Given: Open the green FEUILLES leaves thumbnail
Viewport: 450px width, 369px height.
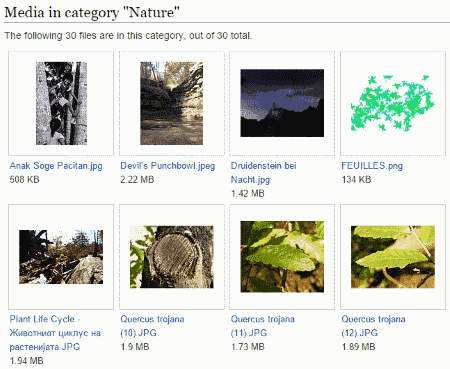Looking at the screenshot, I should 393,103.
